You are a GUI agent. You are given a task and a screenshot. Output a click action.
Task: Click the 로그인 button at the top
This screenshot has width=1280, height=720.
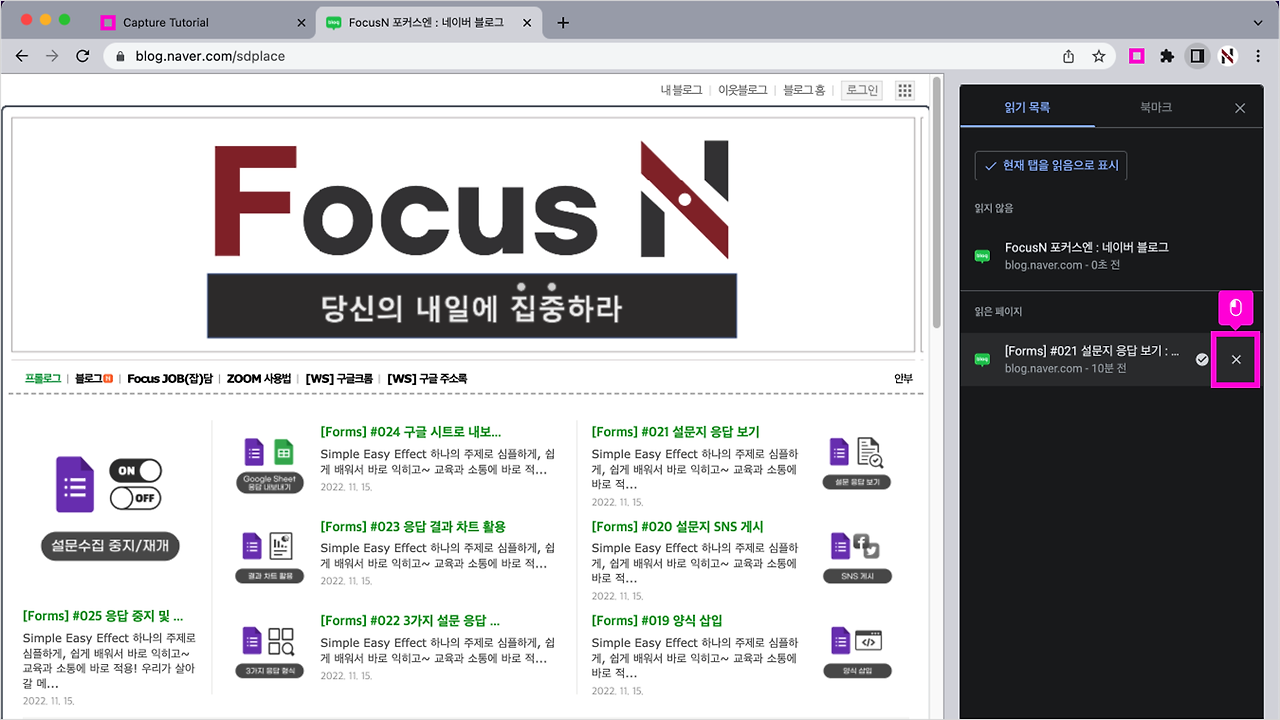coord(861,90)
